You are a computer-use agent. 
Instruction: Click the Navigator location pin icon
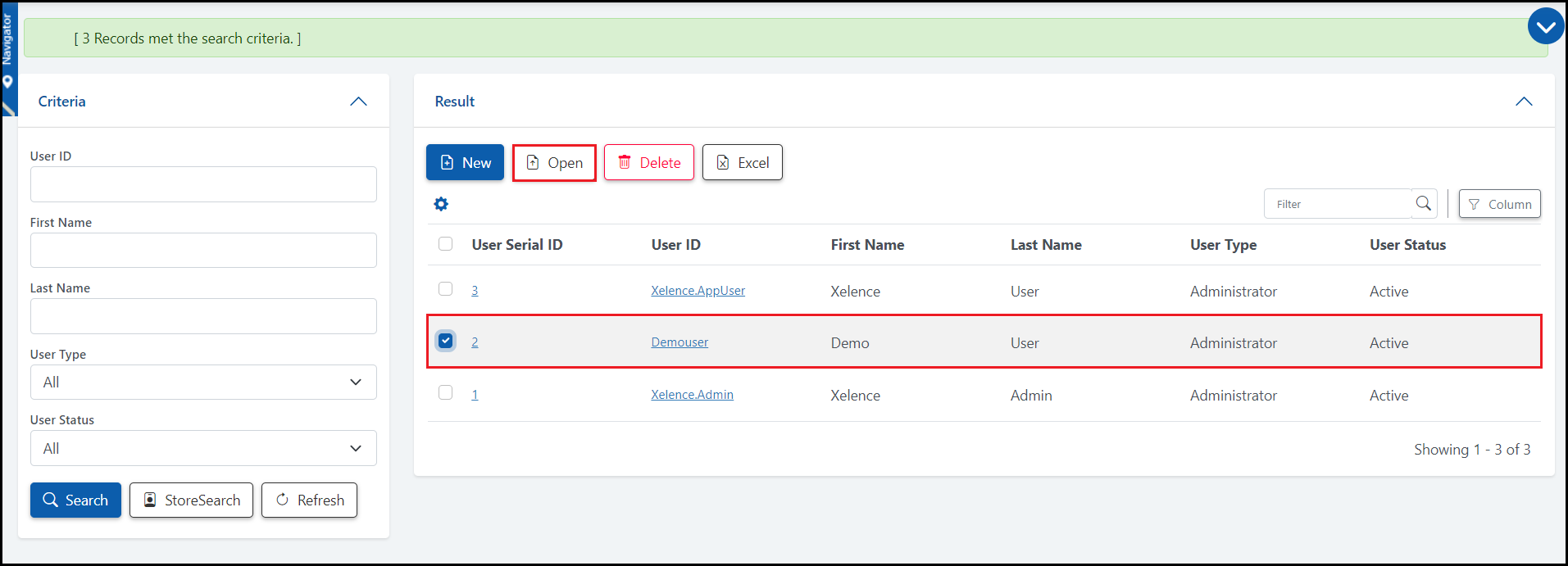(7, 82)
